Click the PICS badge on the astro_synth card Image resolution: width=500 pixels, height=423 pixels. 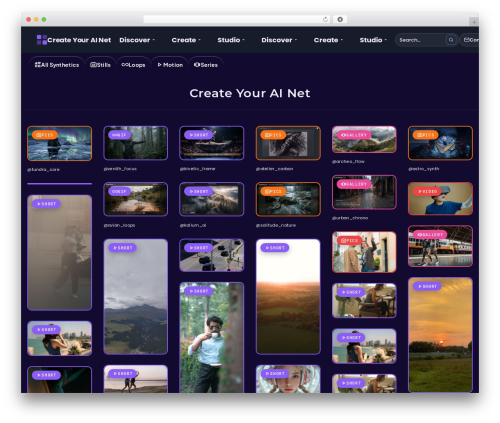pyautogui.click(x=425, y=135)
